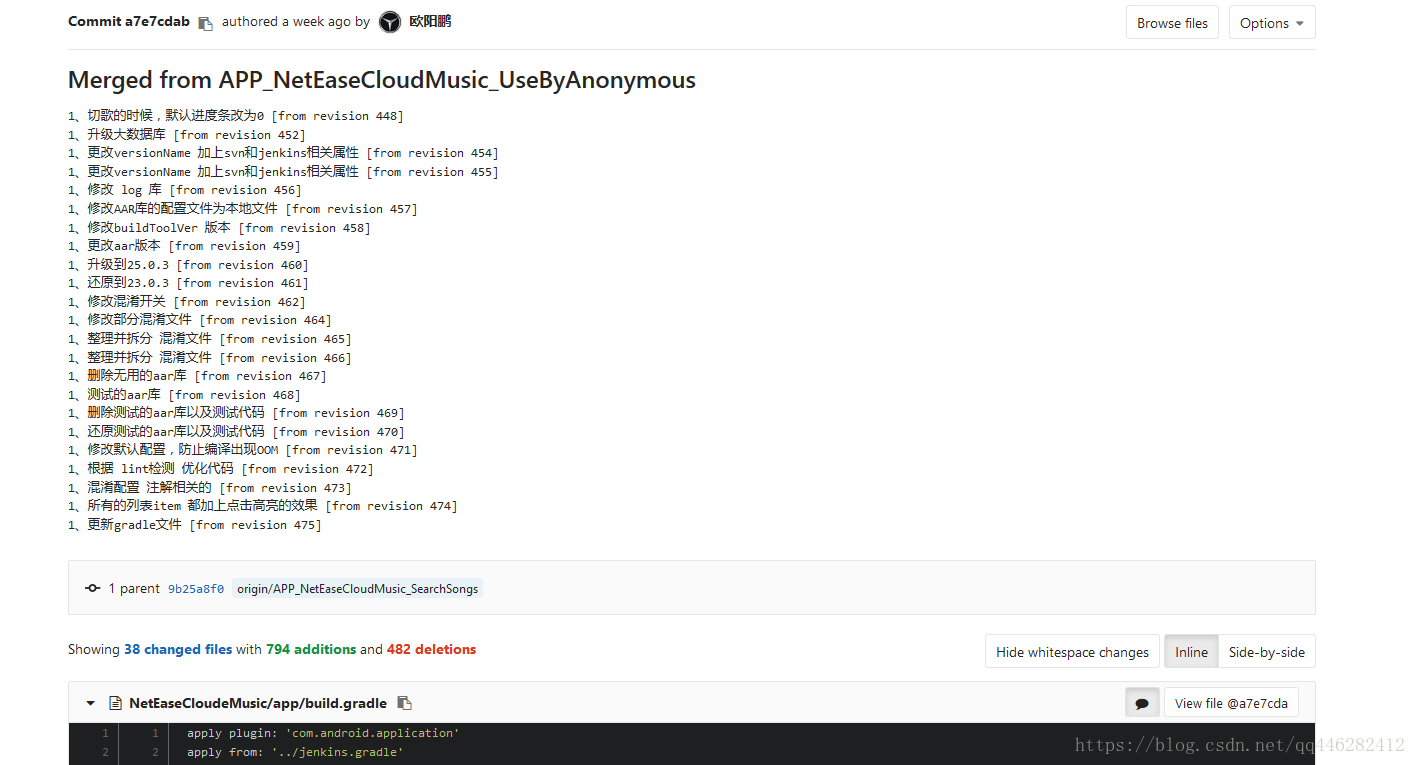Click the commit message line for revision 467
This screenshot has height=765, width=1417.
[x=197, y=376]
